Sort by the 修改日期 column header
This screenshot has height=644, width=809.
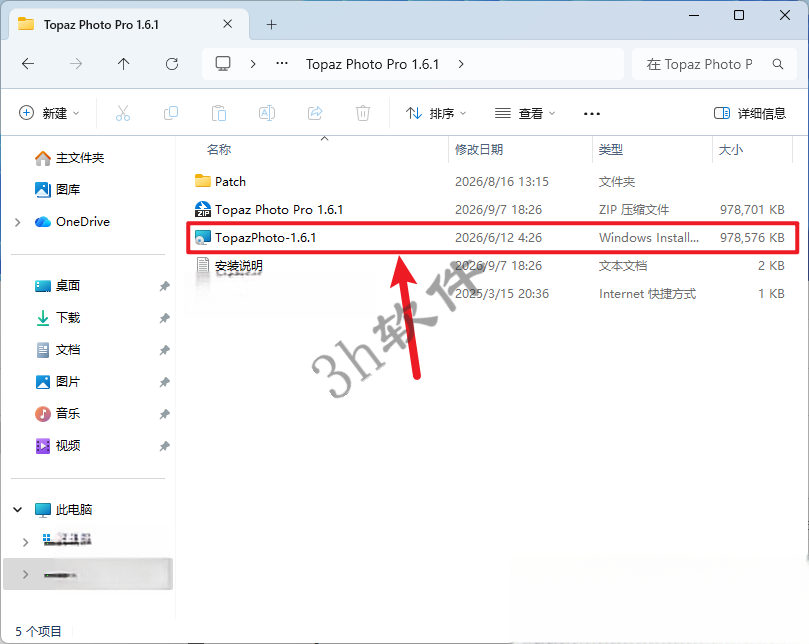click(x=479, y=150)
